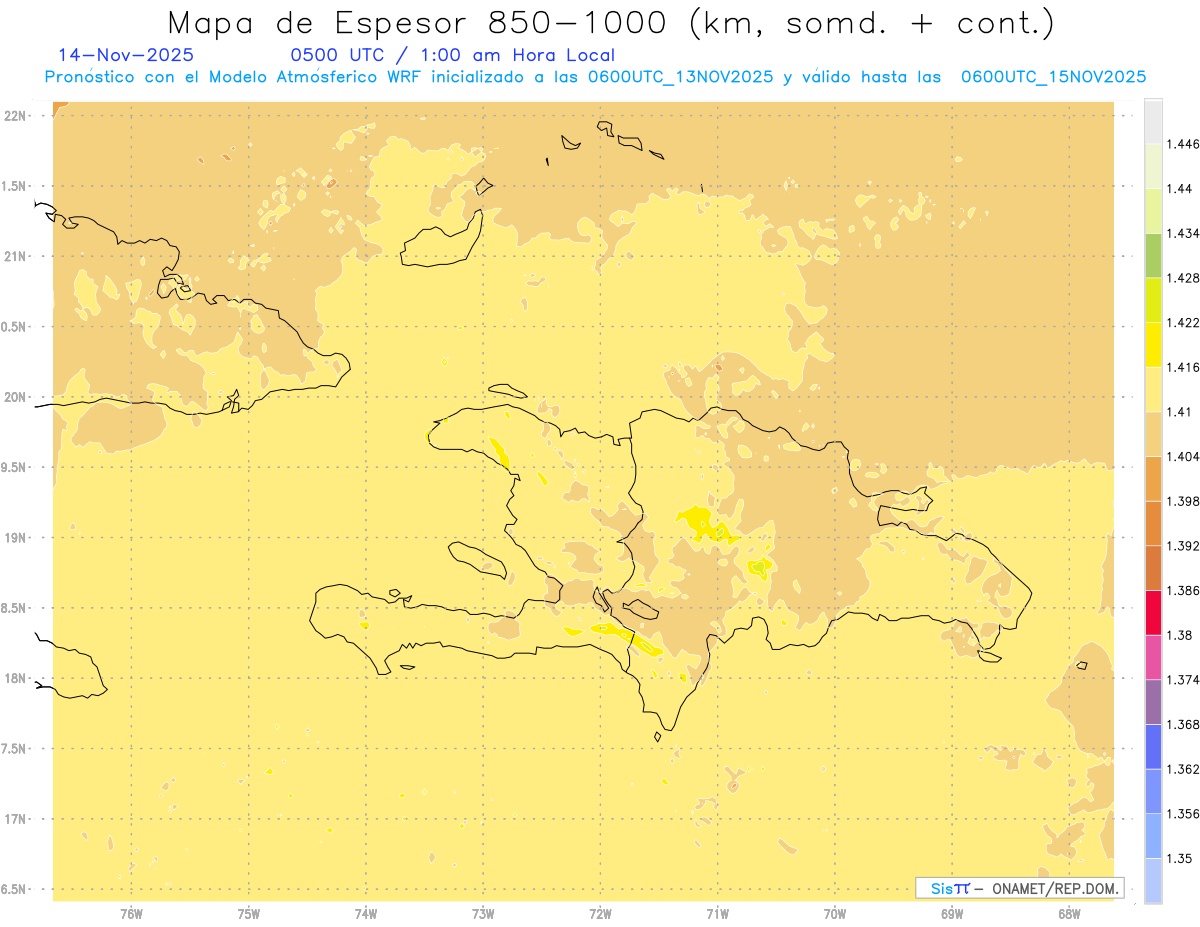
Task: Click the red swatch in the color legend
Action: 1153,612
